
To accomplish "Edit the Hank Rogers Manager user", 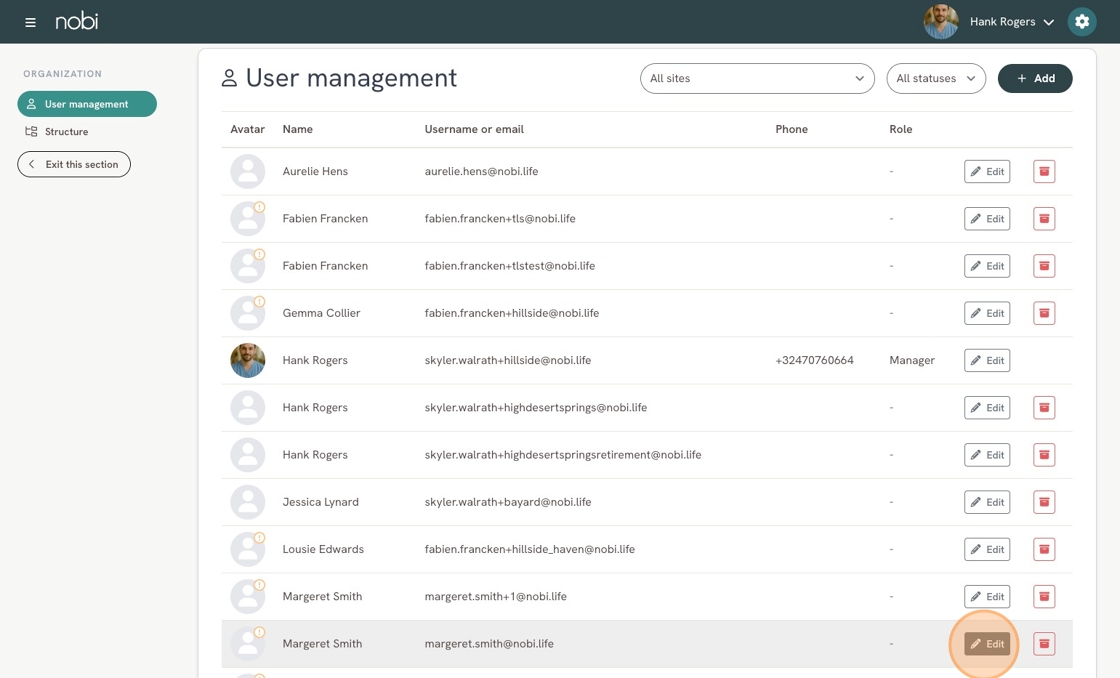I will click(x=986, y=360).
